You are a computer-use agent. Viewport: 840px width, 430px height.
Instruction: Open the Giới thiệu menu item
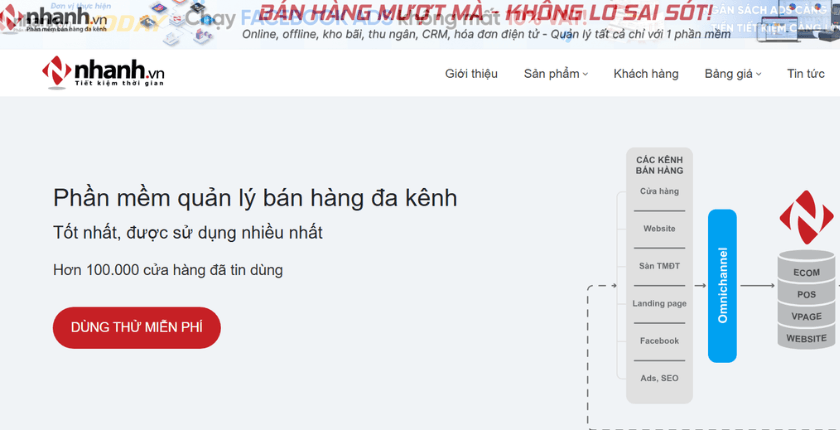471,74
